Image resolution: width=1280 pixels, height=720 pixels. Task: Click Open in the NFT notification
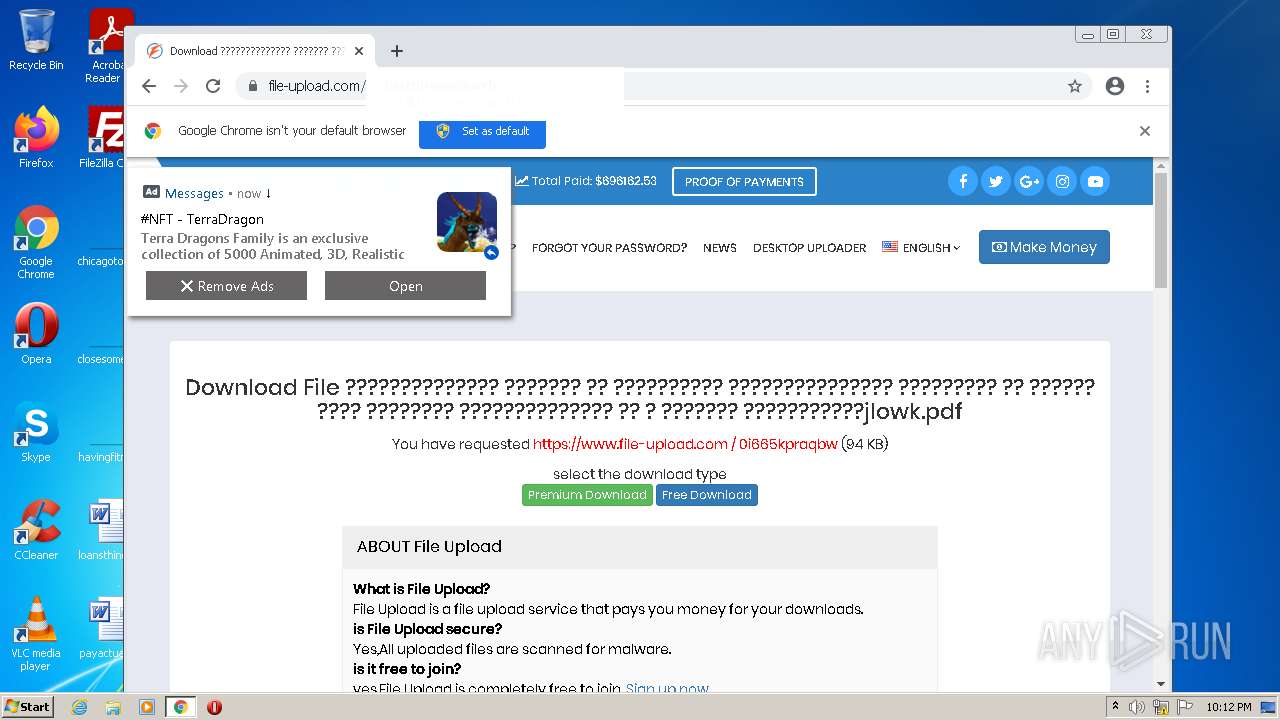pyautogui.click(x=405, y=286)
